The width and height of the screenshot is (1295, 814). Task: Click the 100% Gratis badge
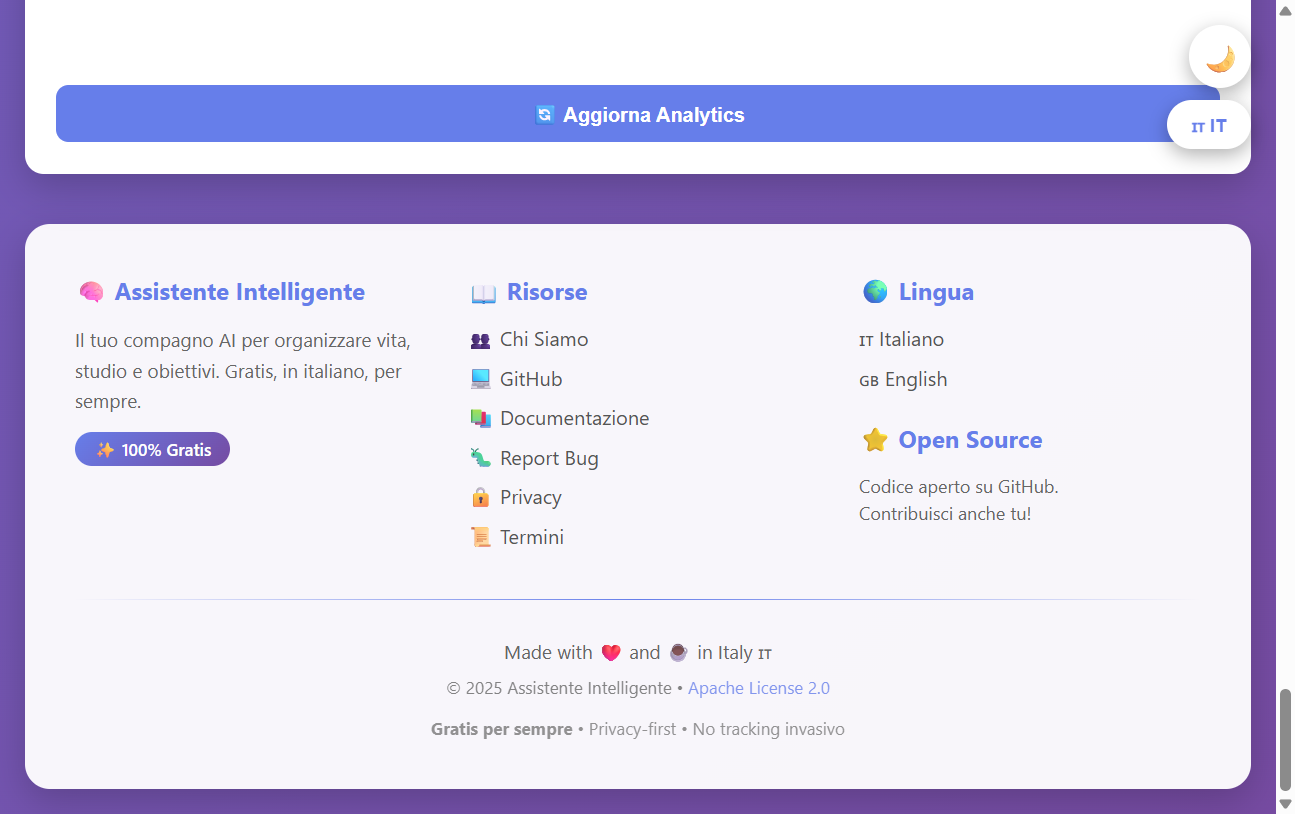tap(152, 449)
